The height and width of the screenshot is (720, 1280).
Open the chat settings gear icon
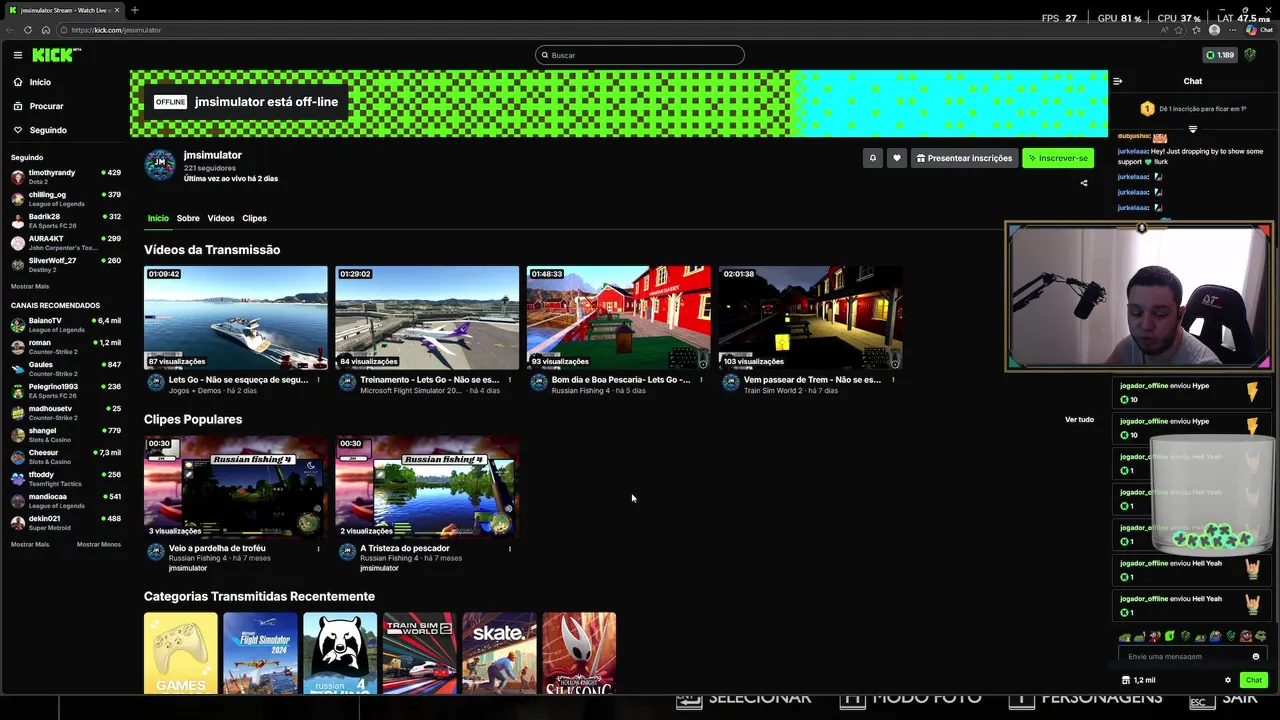pyautogui.click(x=1228, y=680)
